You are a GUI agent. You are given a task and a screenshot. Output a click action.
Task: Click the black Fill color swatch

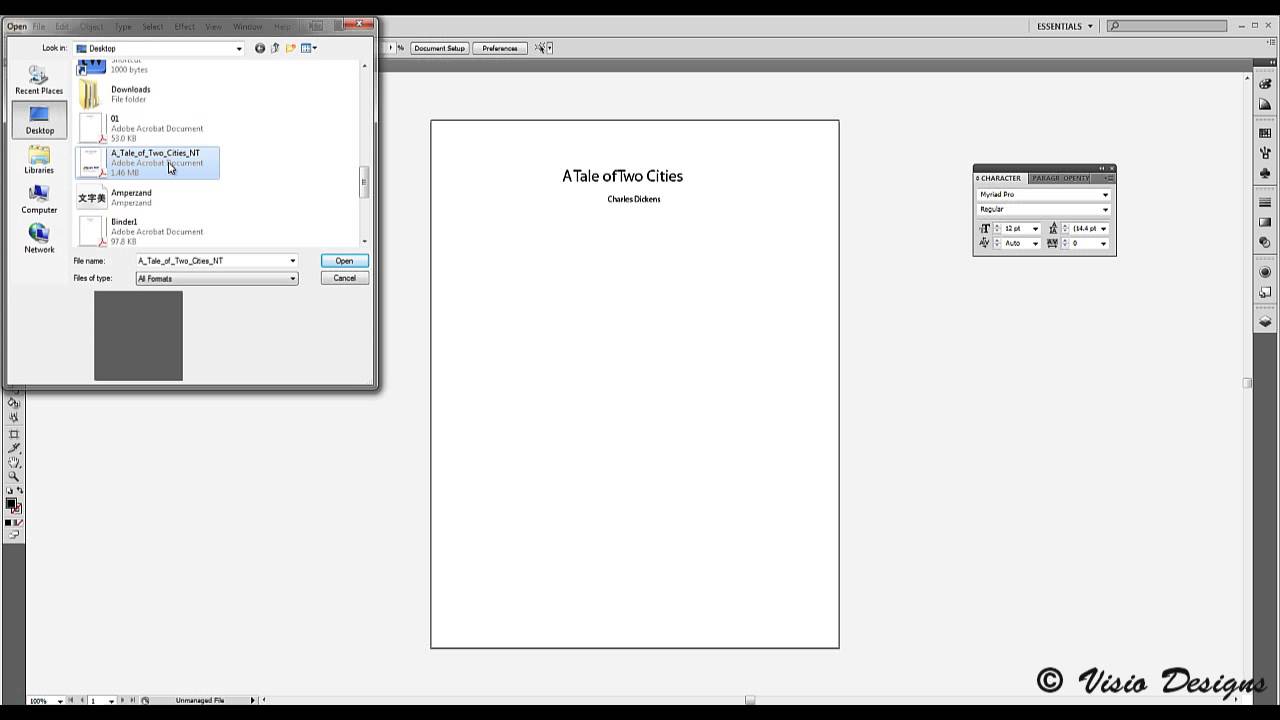[x=11, y=503]
